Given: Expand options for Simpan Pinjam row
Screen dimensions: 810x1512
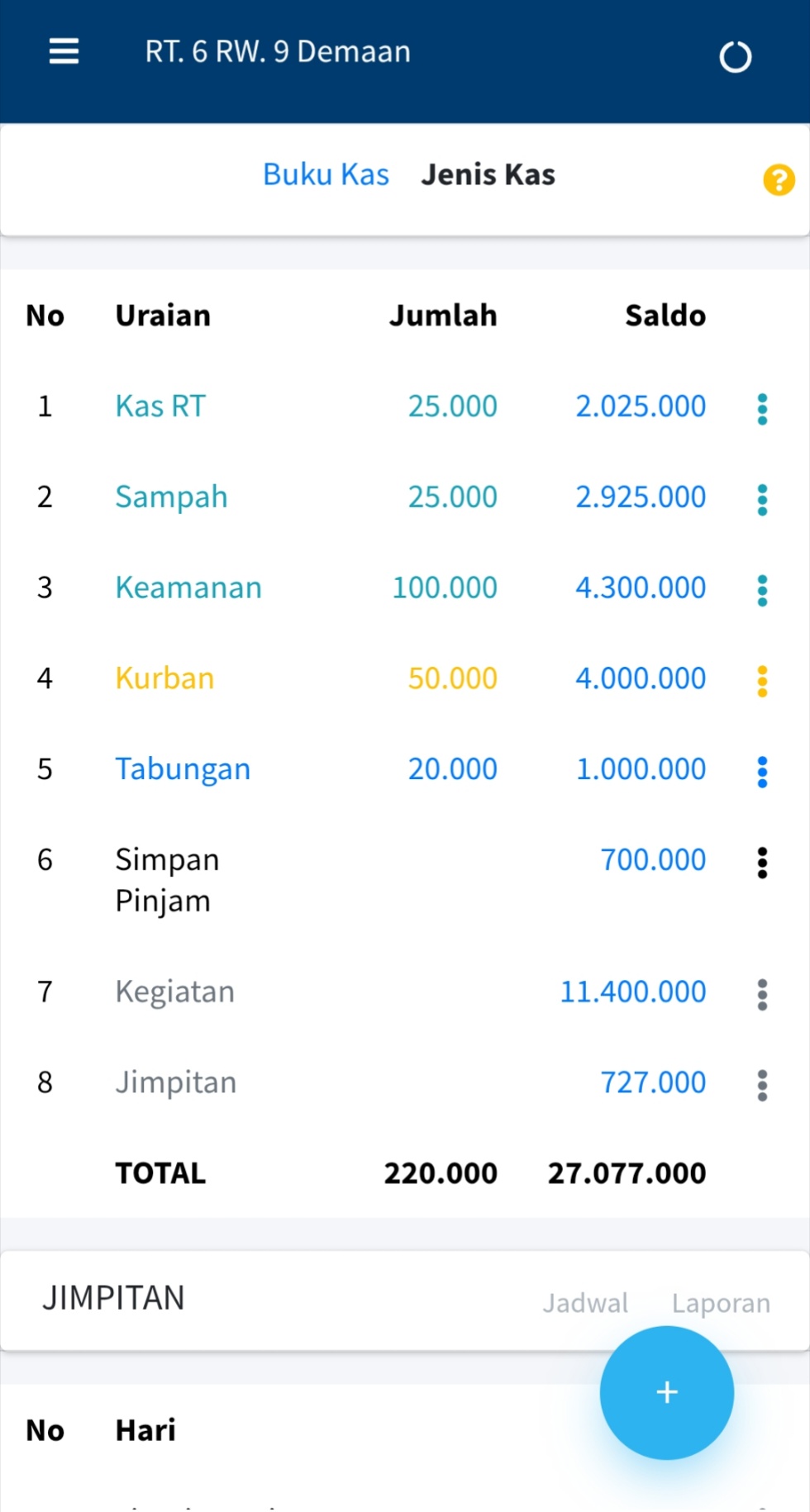Looking at the screenshot, I should 762,863.
